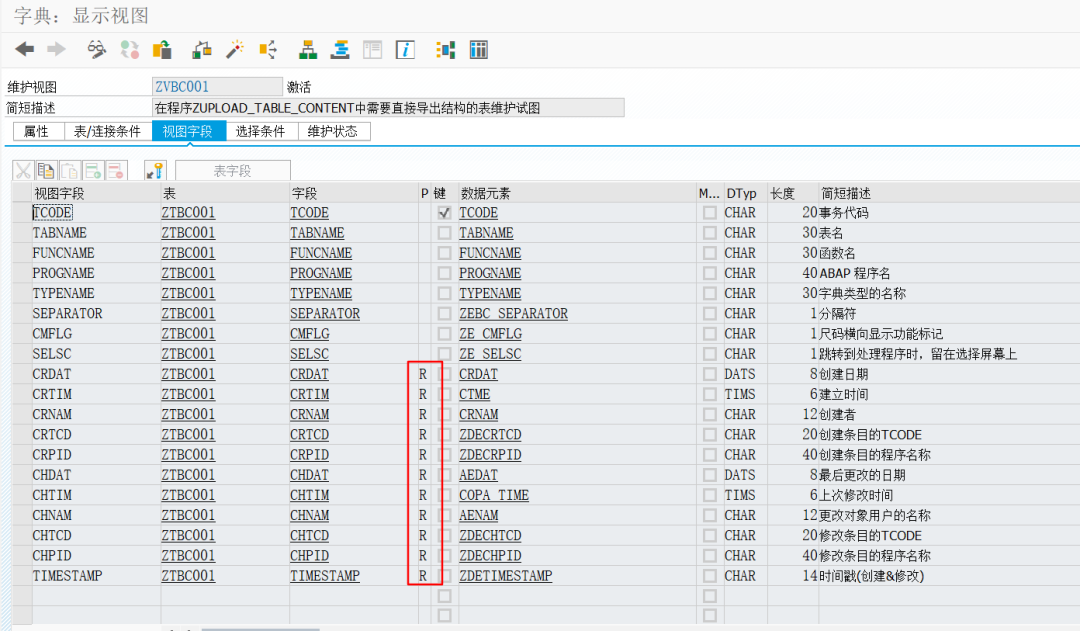The height and width of the screenshot is (631, 1080).
Task: Switch to the 维护状态 tab
Action: point(334,131)
